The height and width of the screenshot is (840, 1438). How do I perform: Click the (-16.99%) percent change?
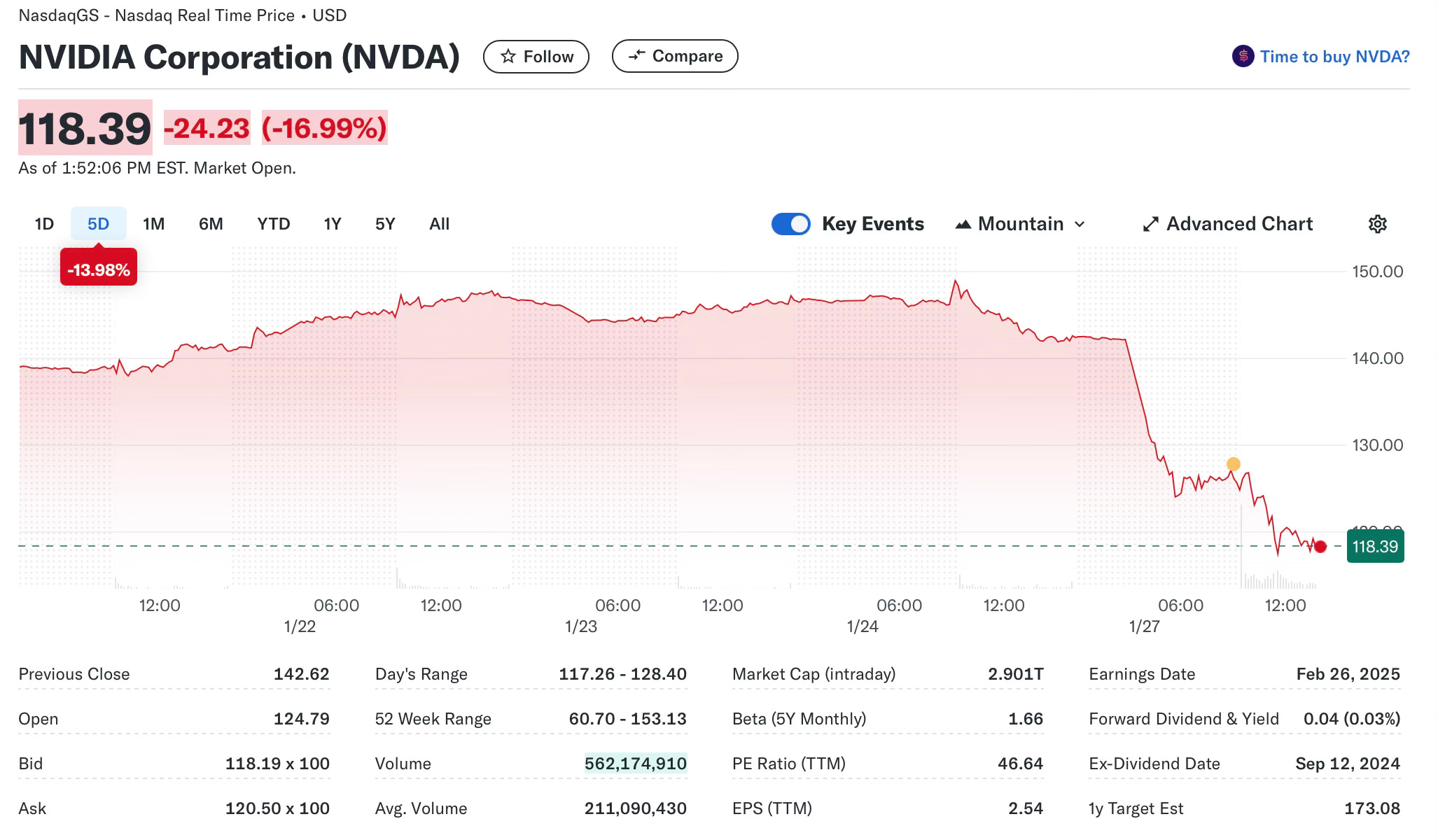(x=324, y=128)
